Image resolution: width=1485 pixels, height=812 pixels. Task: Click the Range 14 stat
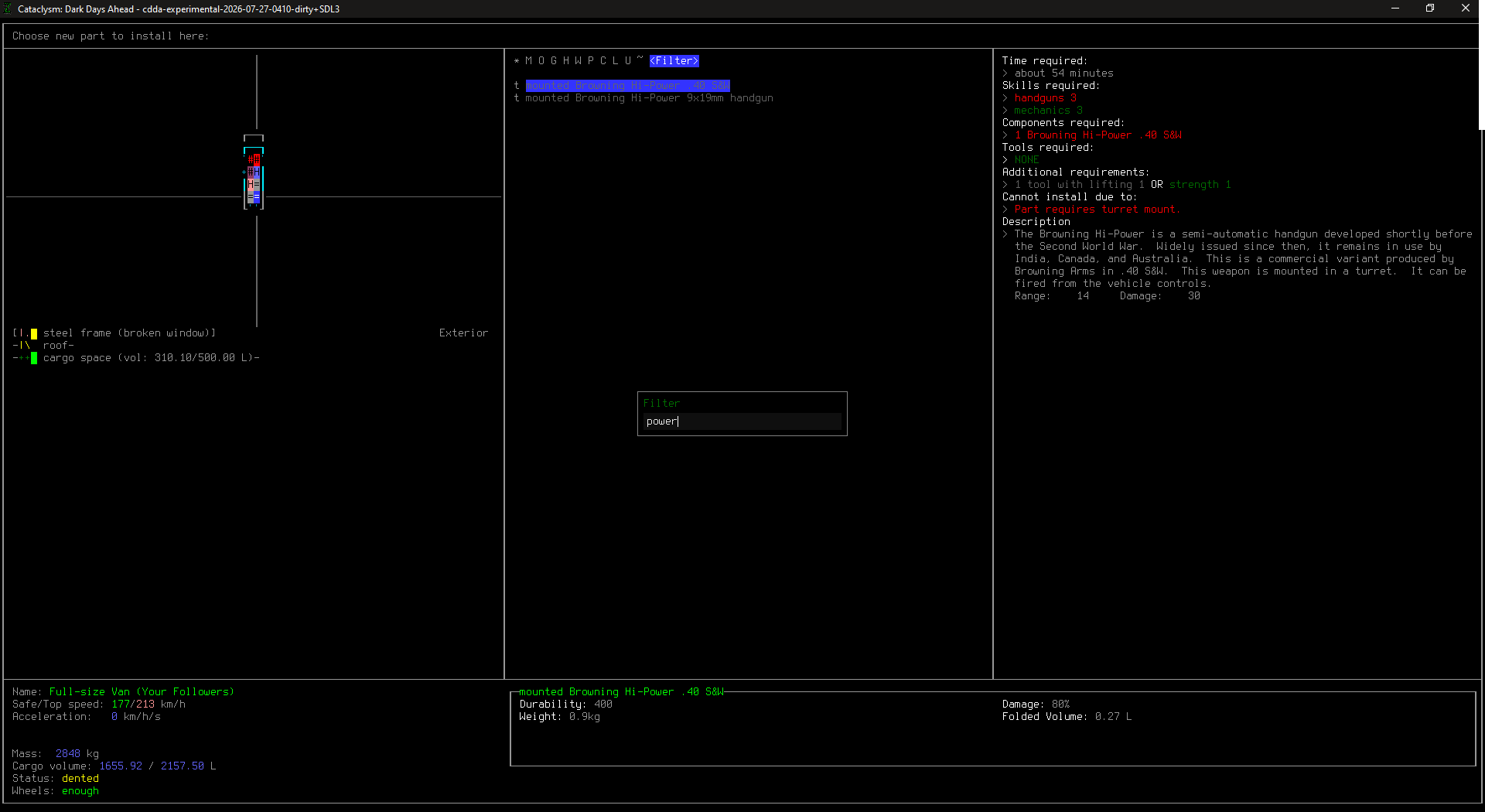pyautogui.click(x=1052, y=296)
